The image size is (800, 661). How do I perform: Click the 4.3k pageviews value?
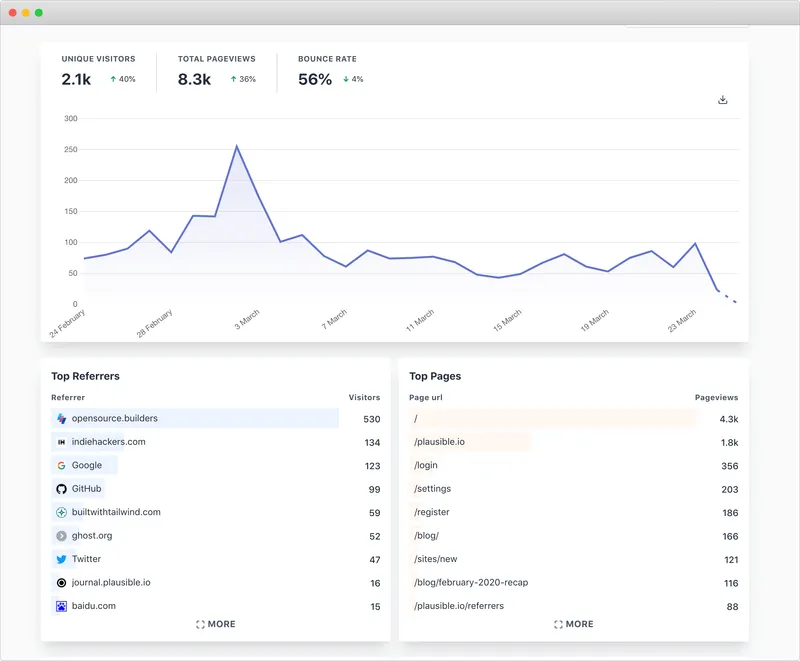pyautogui.click(x=729, y=419)
